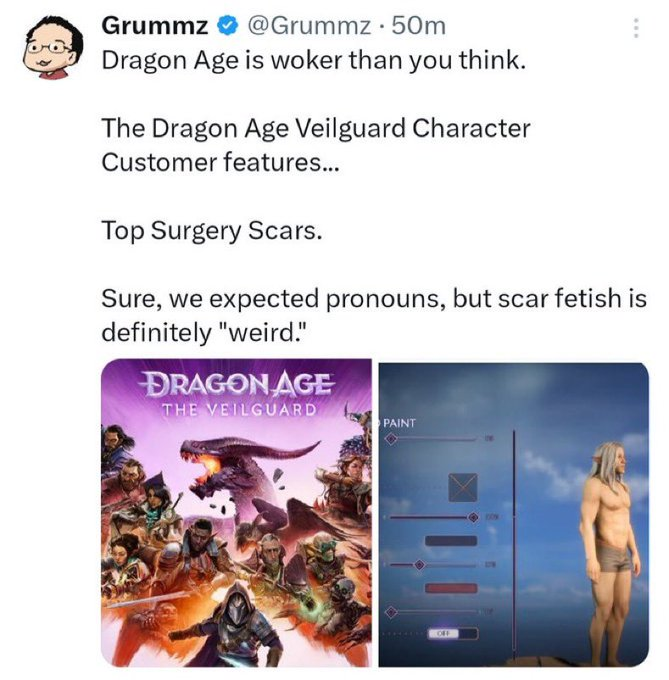Toggle the OFF switch in character creator

pos(453,633)
